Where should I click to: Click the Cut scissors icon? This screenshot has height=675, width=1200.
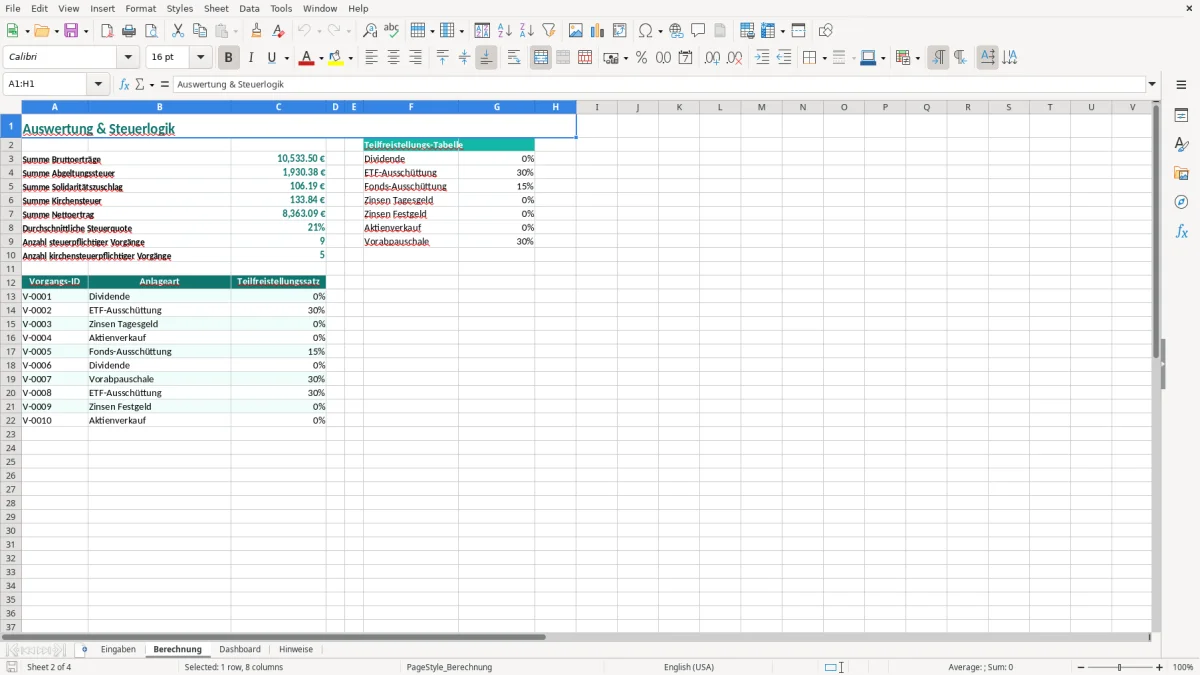tap(178, 31)
